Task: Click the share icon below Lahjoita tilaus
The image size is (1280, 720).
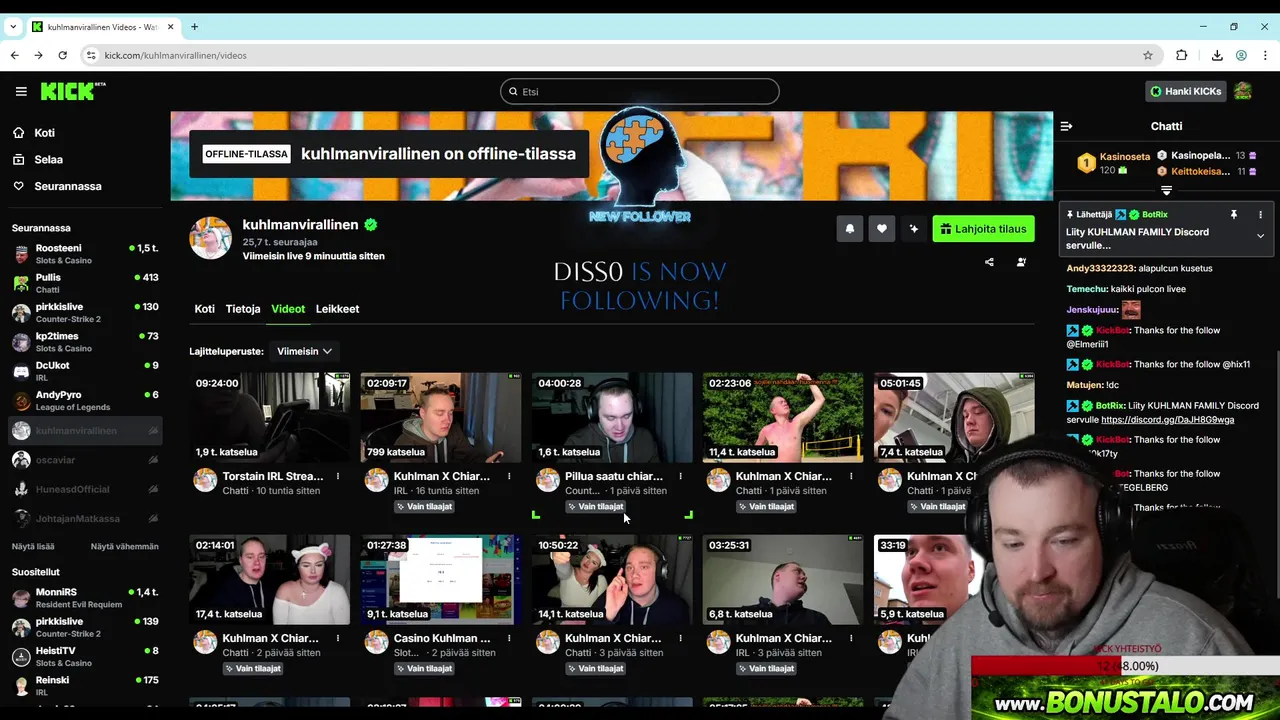Action: tap(989, 262)
